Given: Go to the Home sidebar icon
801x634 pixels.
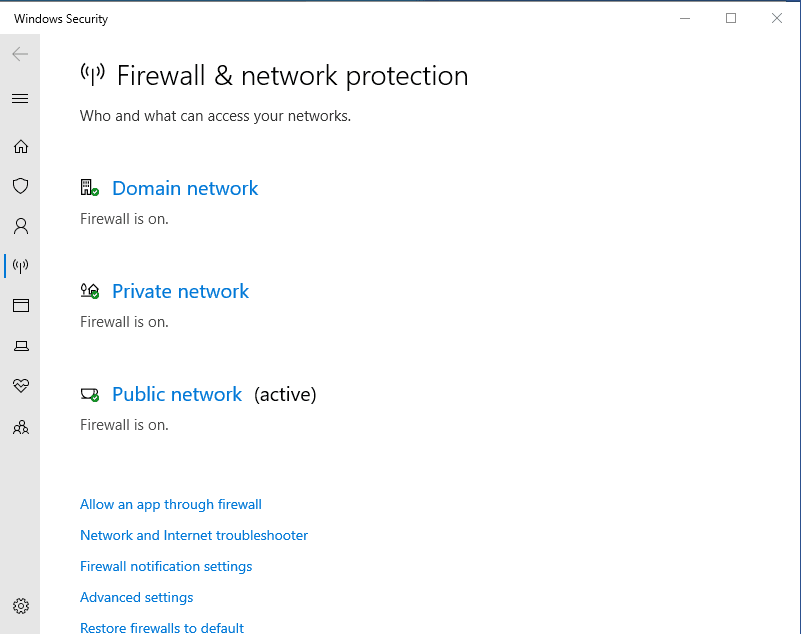Looking at the screenshot, I should 20,147.
